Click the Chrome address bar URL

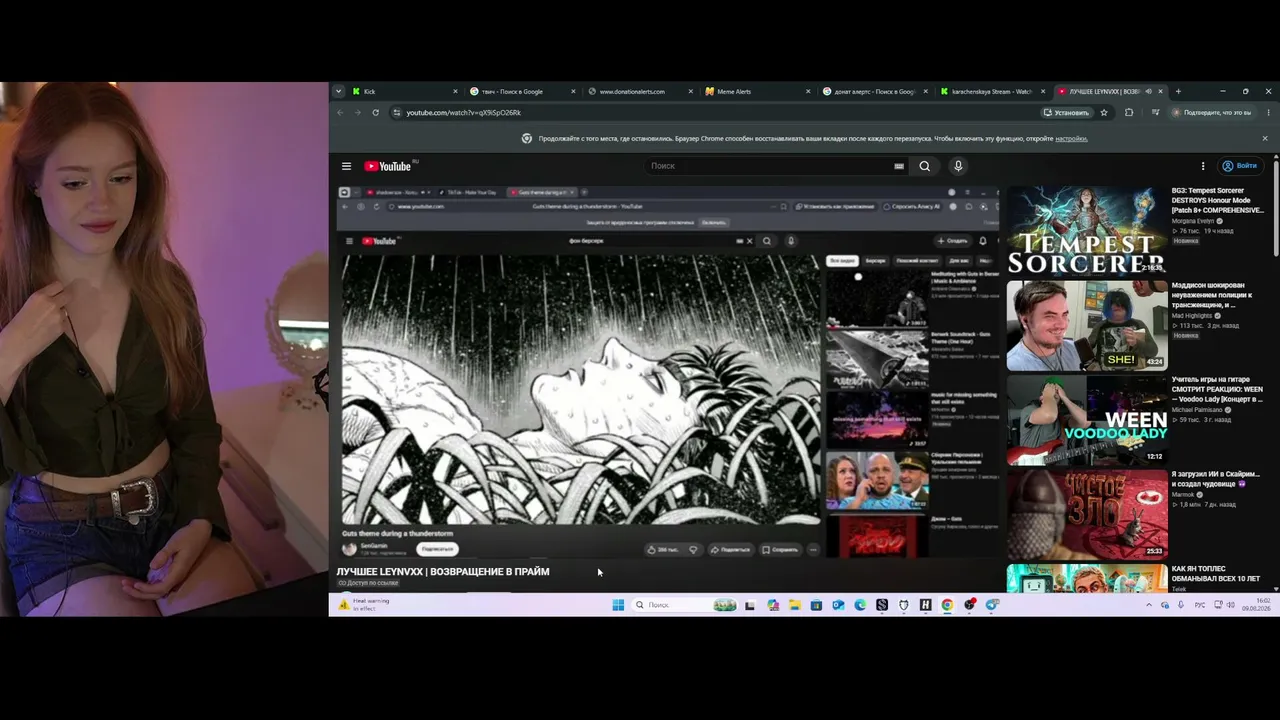click(x=463, y=112)
